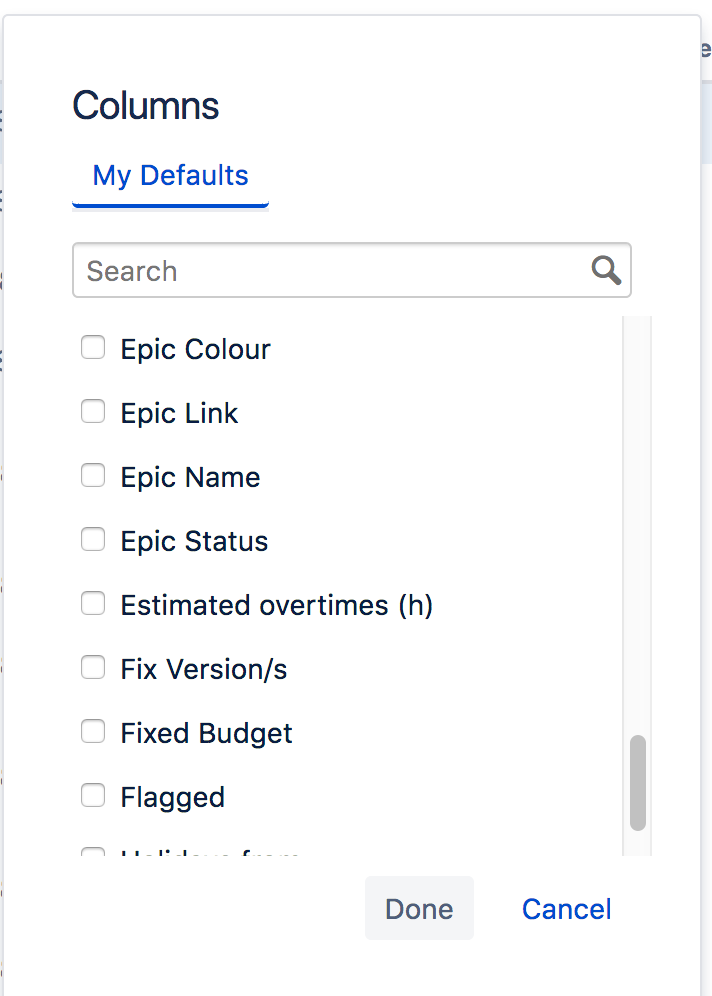This screenshot has height=996, width=712.
Task: Click the Done button
Action: click(419, 908)
